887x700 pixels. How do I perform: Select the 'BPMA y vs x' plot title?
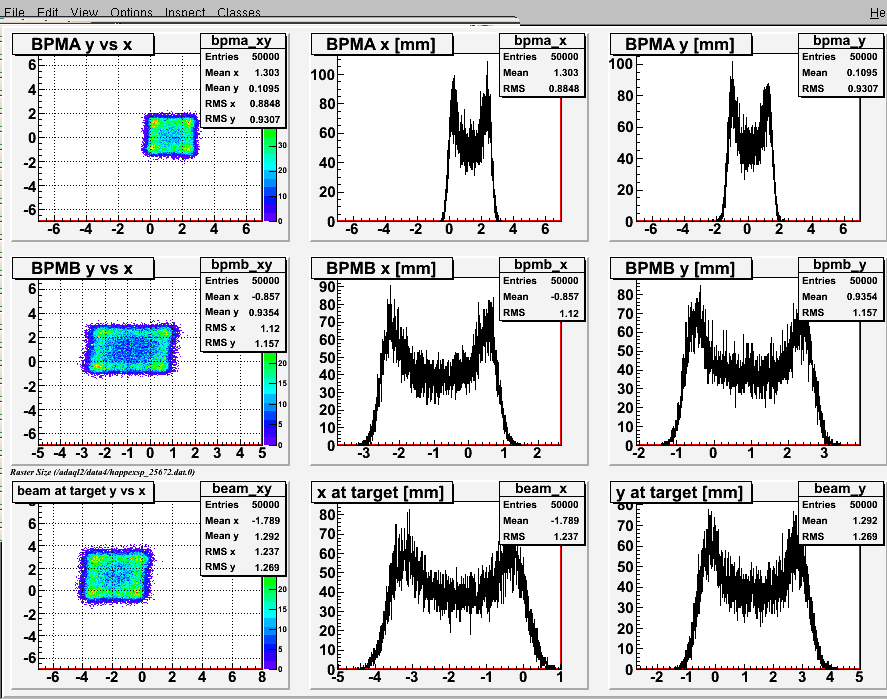(83, 44)
